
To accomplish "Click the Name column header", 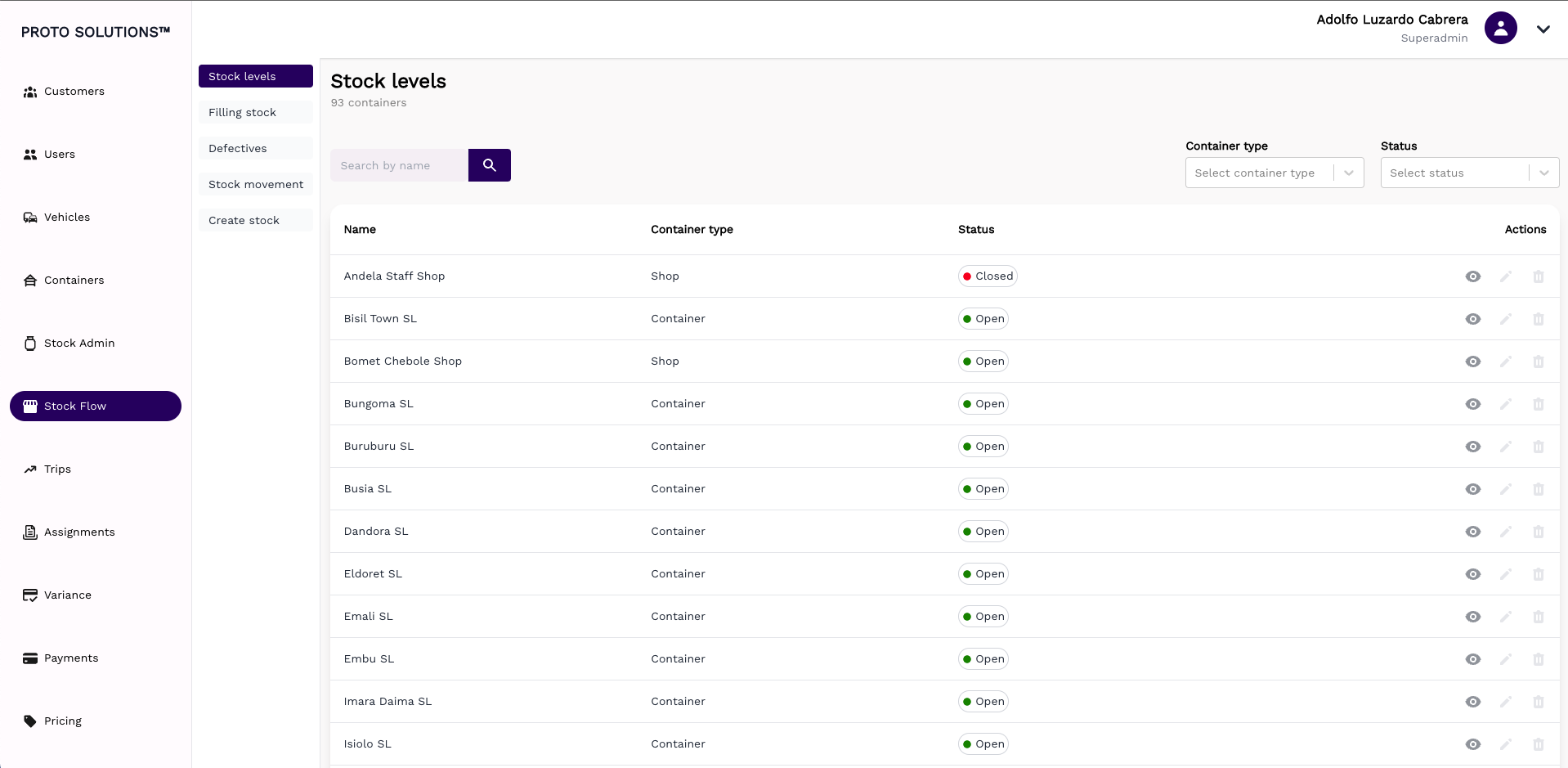I will [360, 230].
